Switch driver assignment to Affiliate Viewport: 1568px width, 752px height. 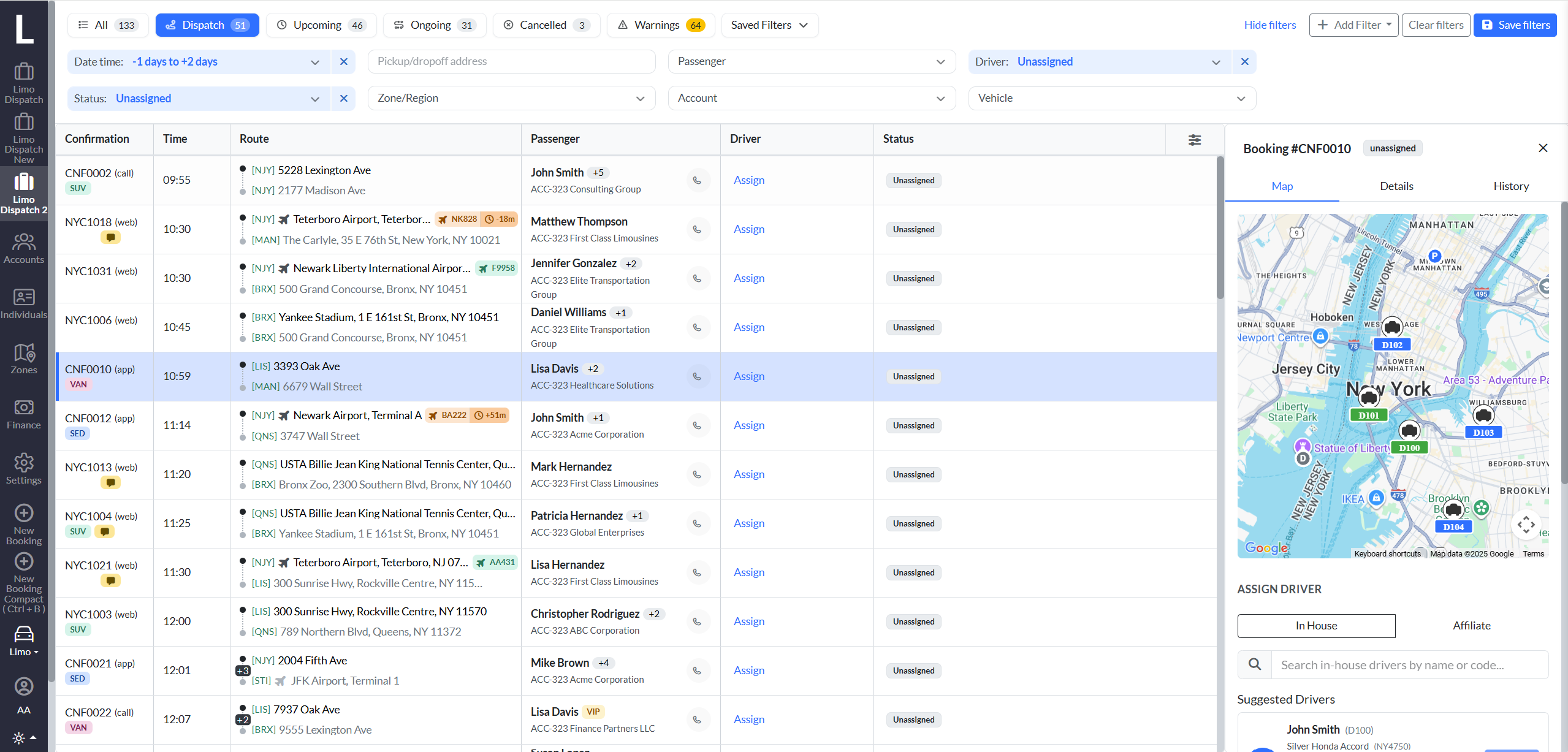coord(1471,625)
